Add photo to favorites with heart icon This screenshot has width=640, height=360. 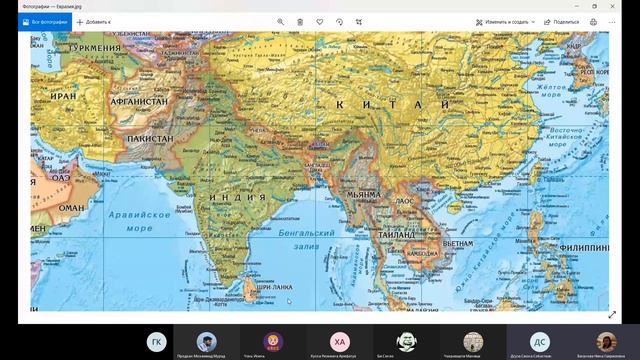320,22
